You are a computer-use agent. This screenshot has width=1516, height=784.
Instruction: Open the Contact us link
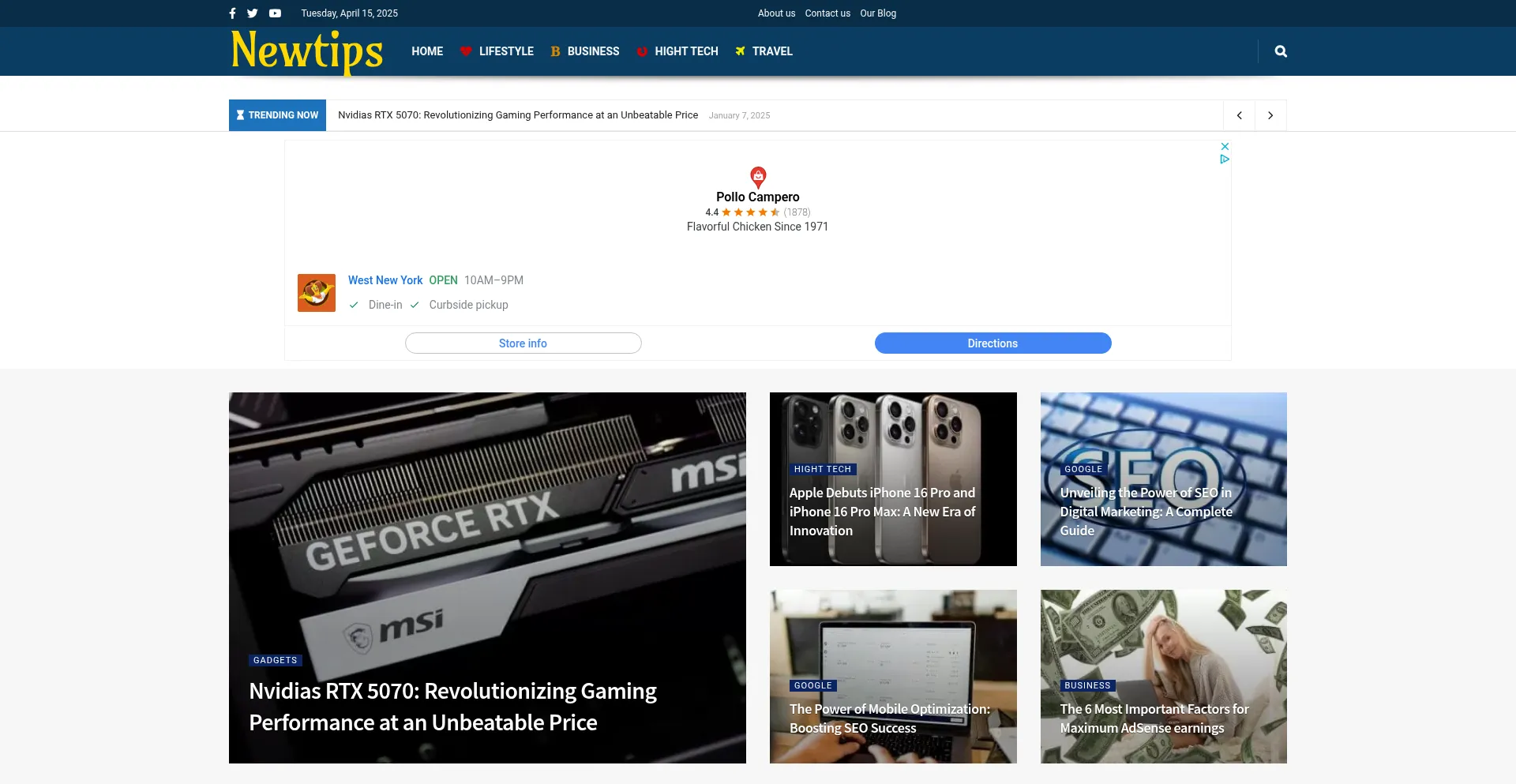point(827,13)
